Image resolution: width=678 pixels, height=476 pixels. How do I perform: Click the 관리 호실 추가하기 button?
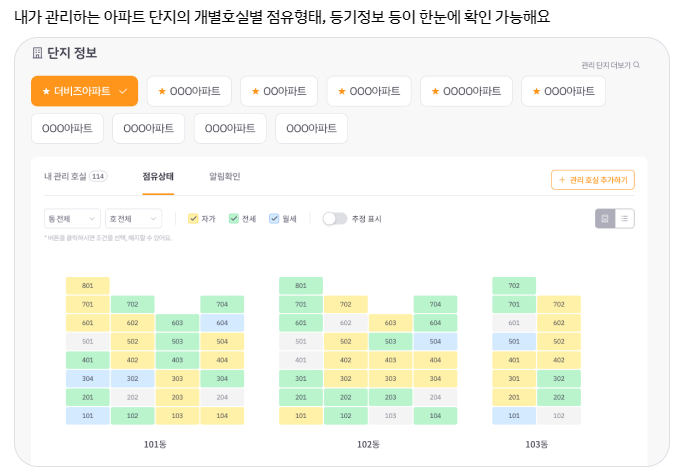tap(593, 180)
